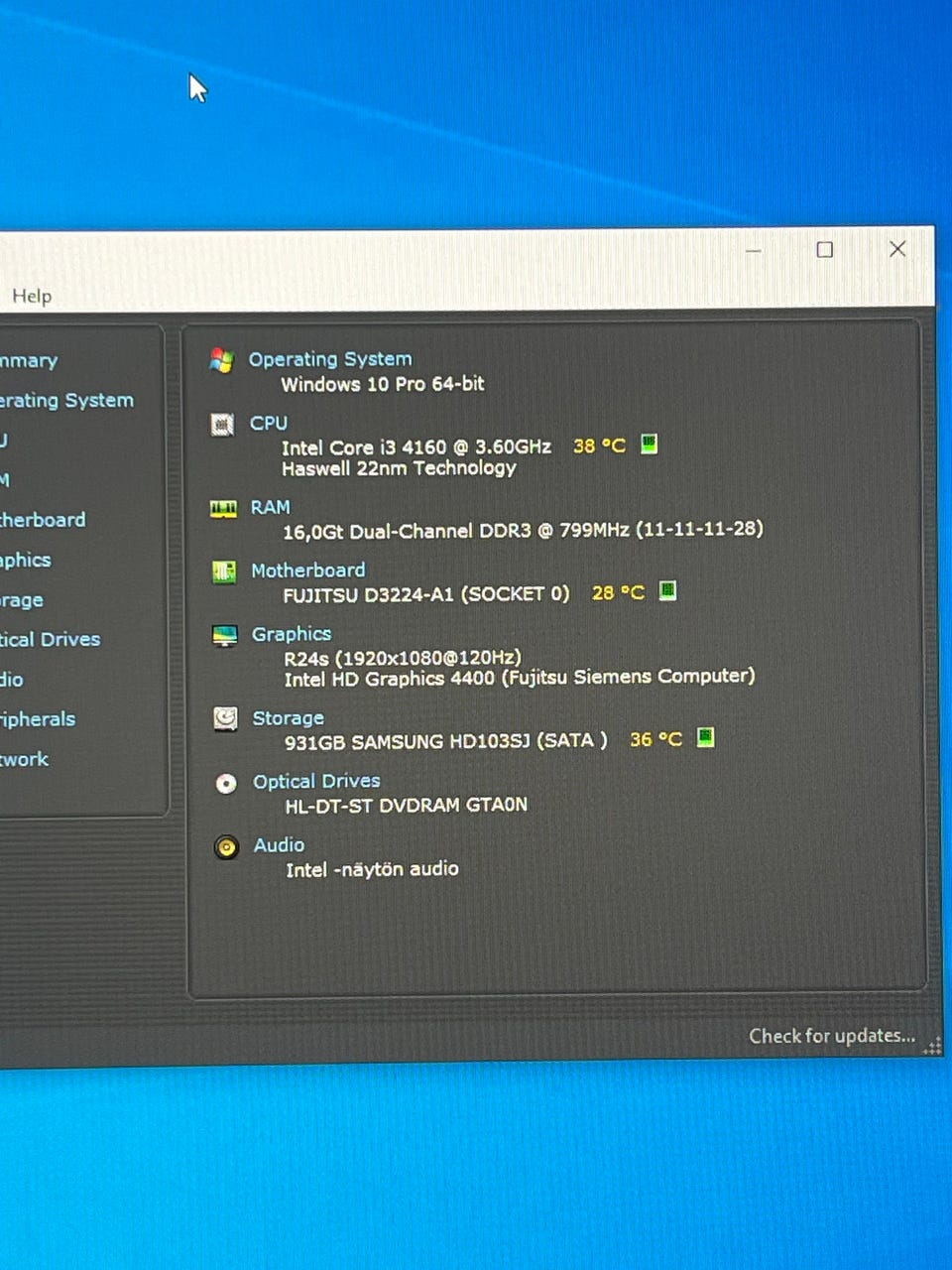Click the green temperature icon beside Storage 36 °C
The height and width of the screenshot is (1270, 952).
705,737
